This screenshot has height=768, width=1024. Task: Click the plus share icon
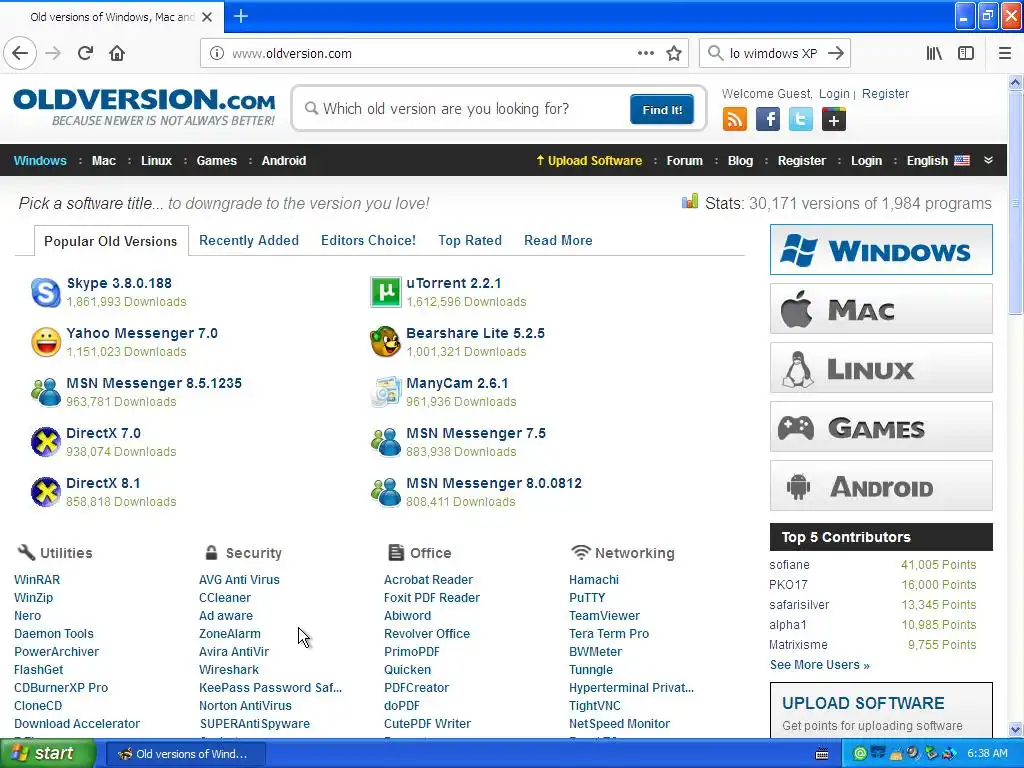[x=834, y=120]
